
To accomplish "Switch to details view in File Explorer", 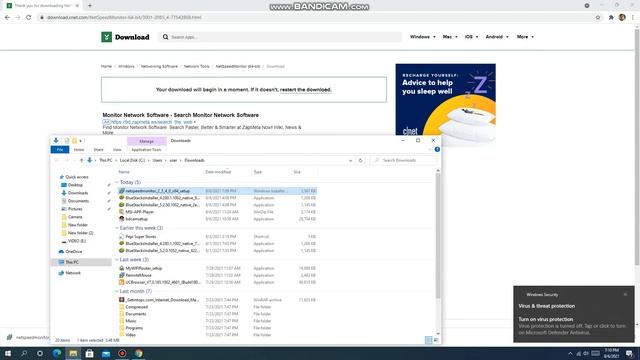I will pyautogui.click(x=429, y=340).
